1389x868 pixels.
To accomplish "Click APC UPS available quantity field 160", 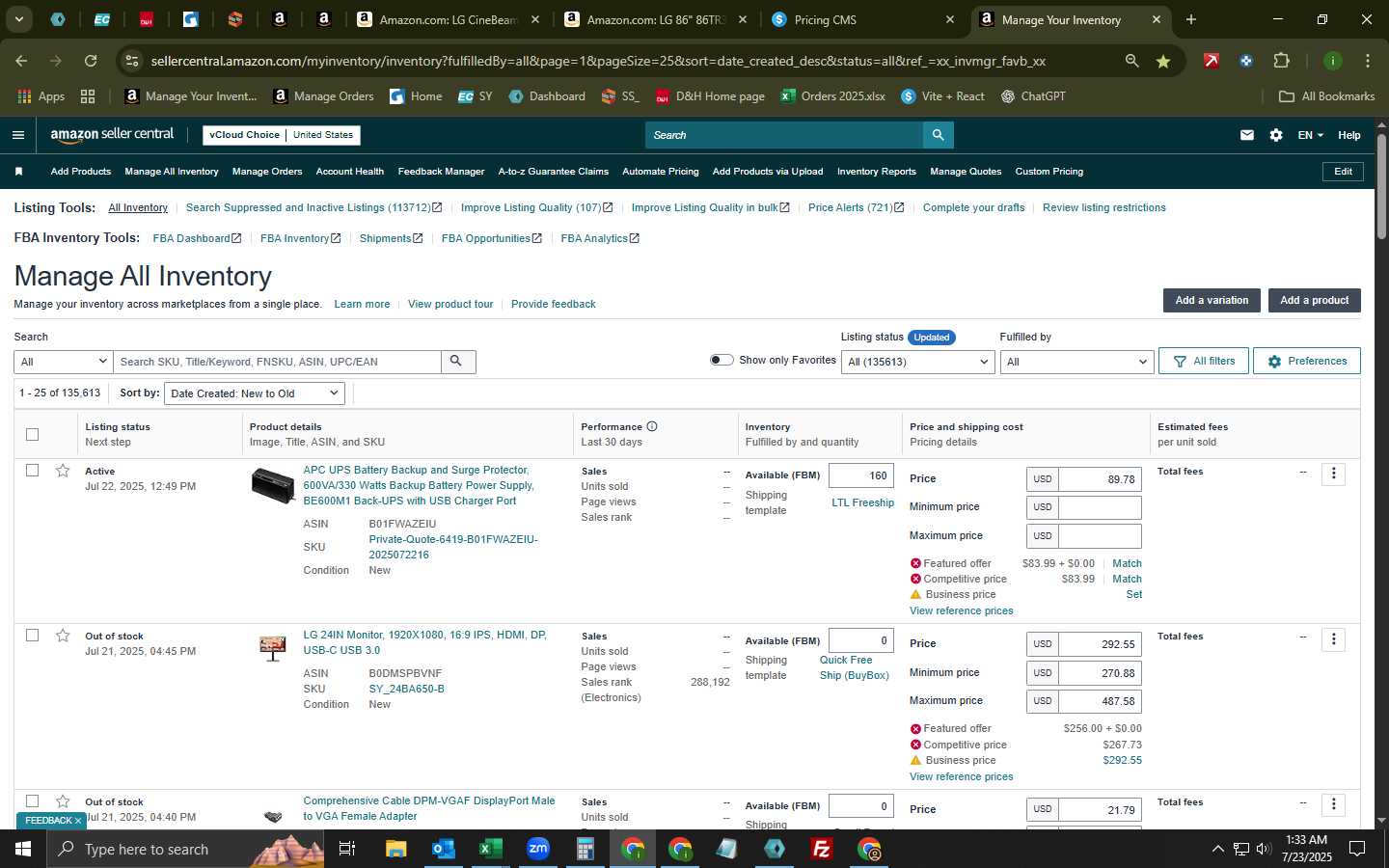I will [x=861, y=475].
